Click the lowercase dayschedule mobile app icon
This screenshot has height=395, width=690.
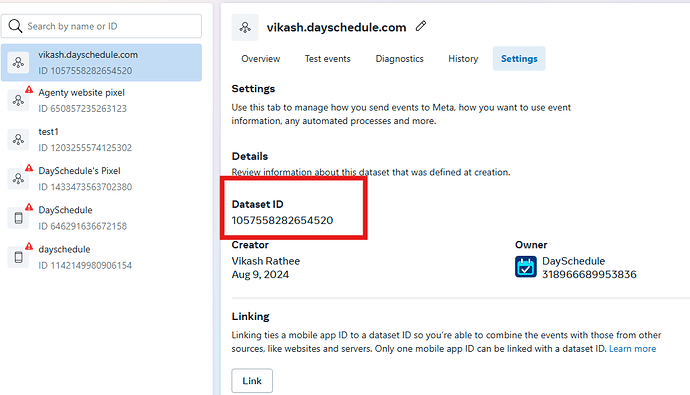point(18,257)
